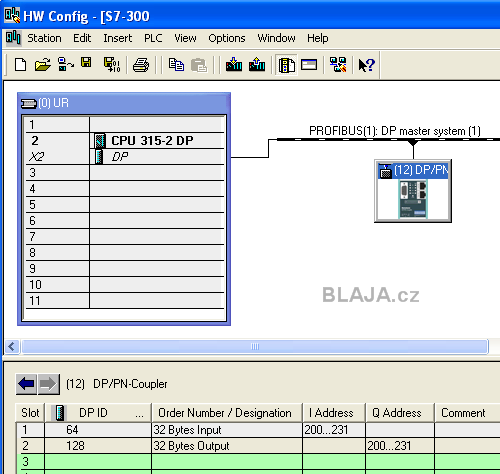Click the Save and Compile icon
The image size is (500, 474).
click(x=112, y=64)
